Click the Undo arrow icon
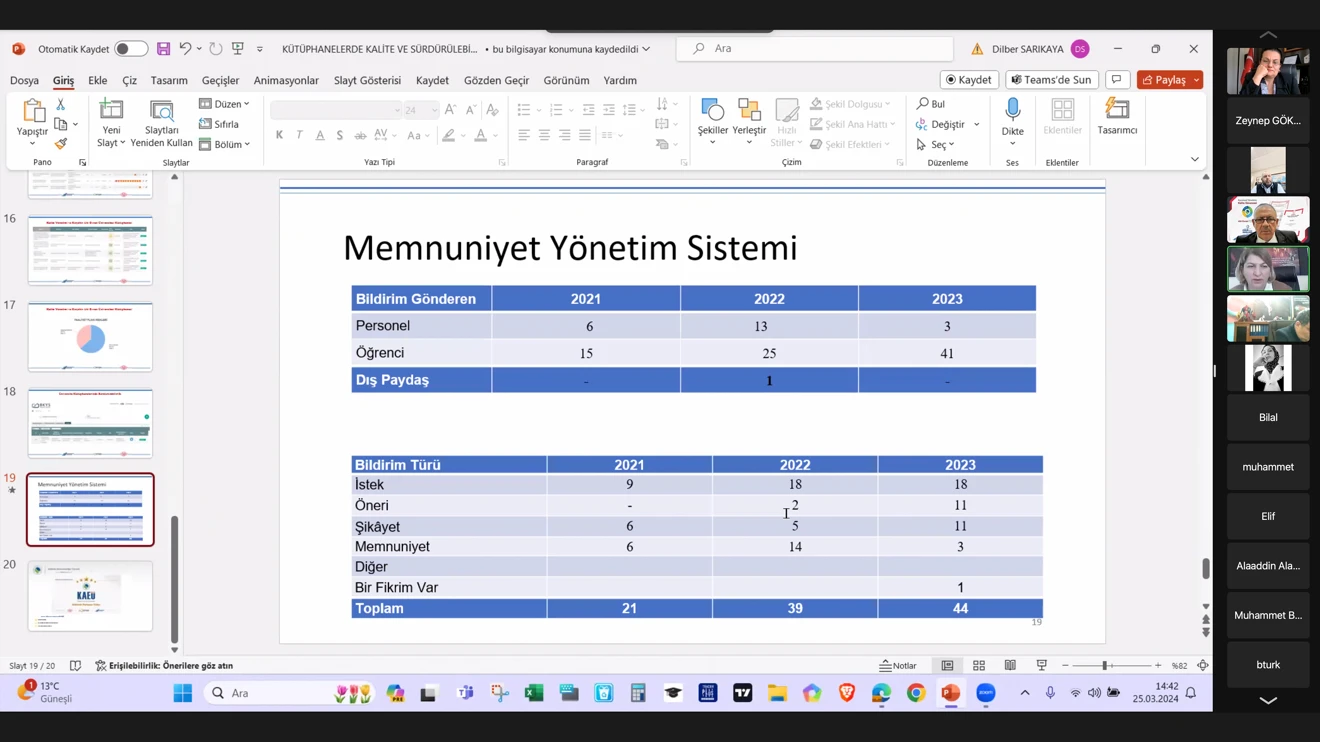 185,49
